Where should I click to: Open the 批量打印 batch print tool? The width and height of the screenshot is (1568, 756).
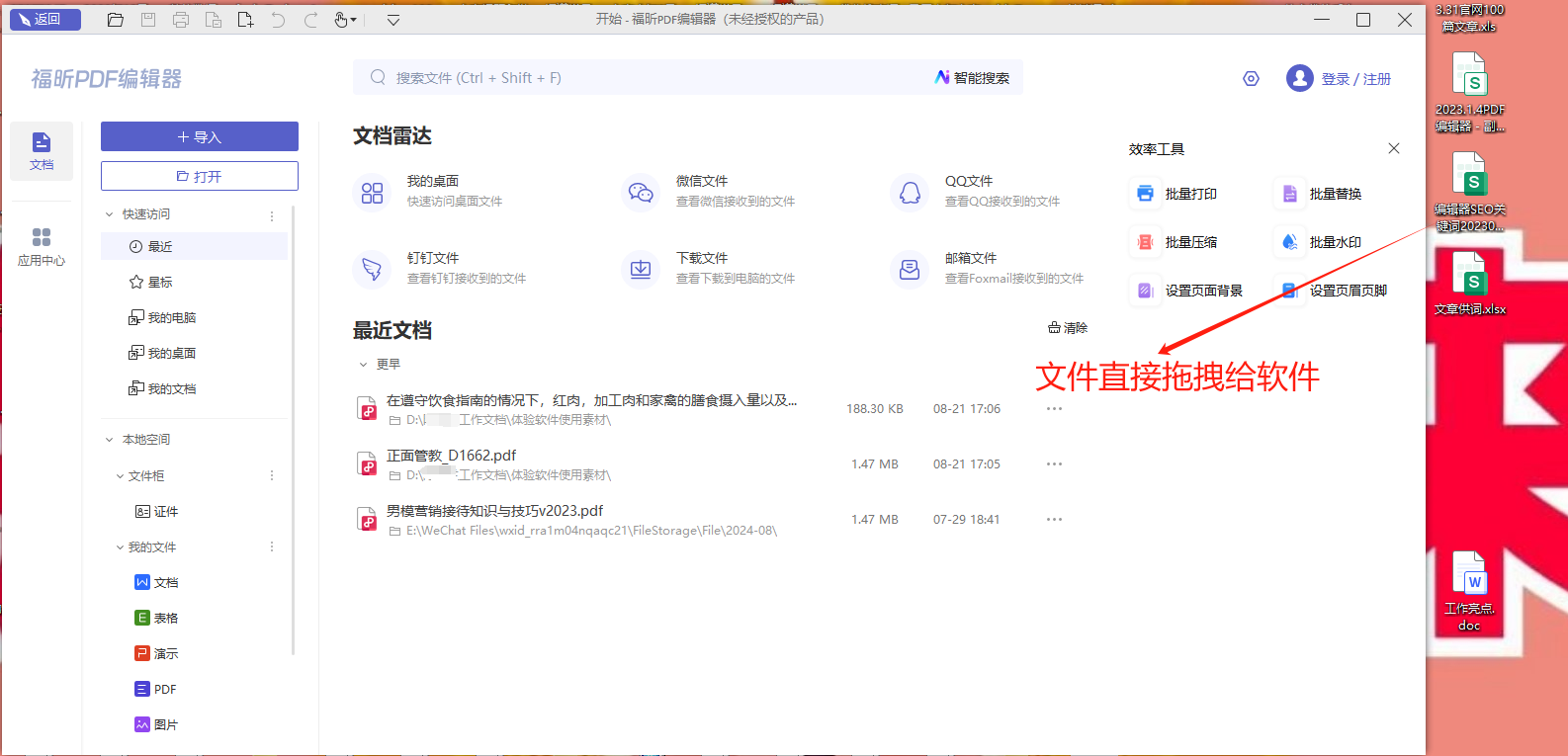pos(1190,194)
